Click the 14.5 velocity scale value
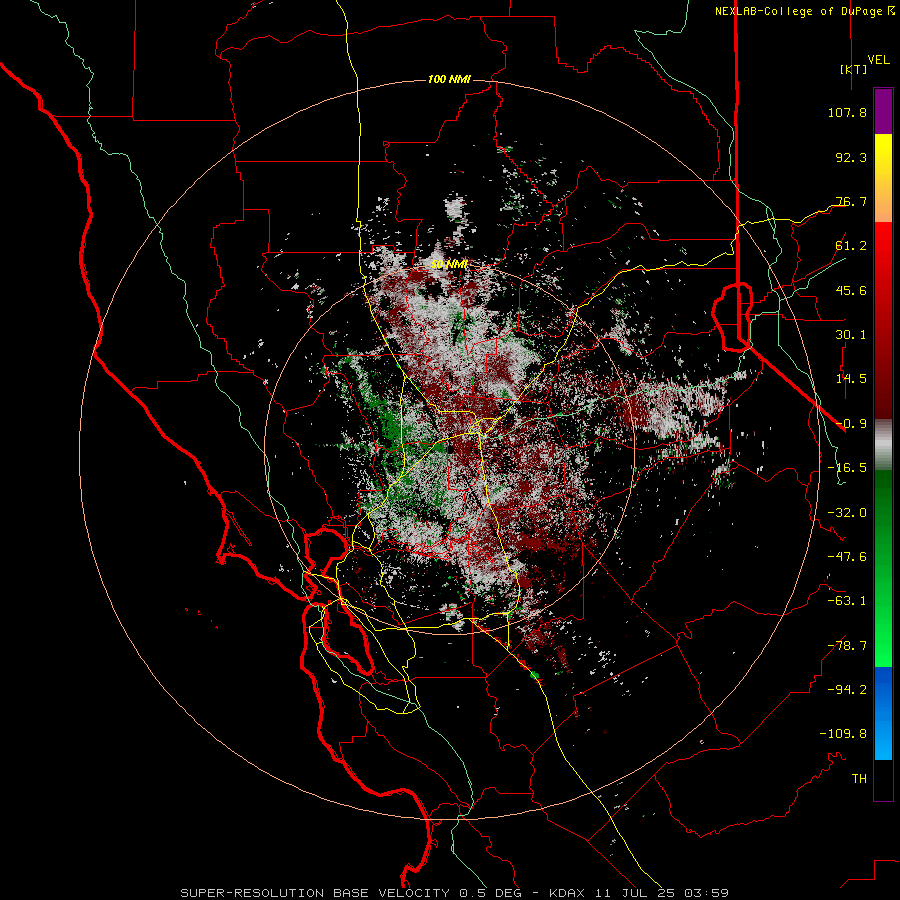This screenshot has width=900, height=900. [851, 379]
